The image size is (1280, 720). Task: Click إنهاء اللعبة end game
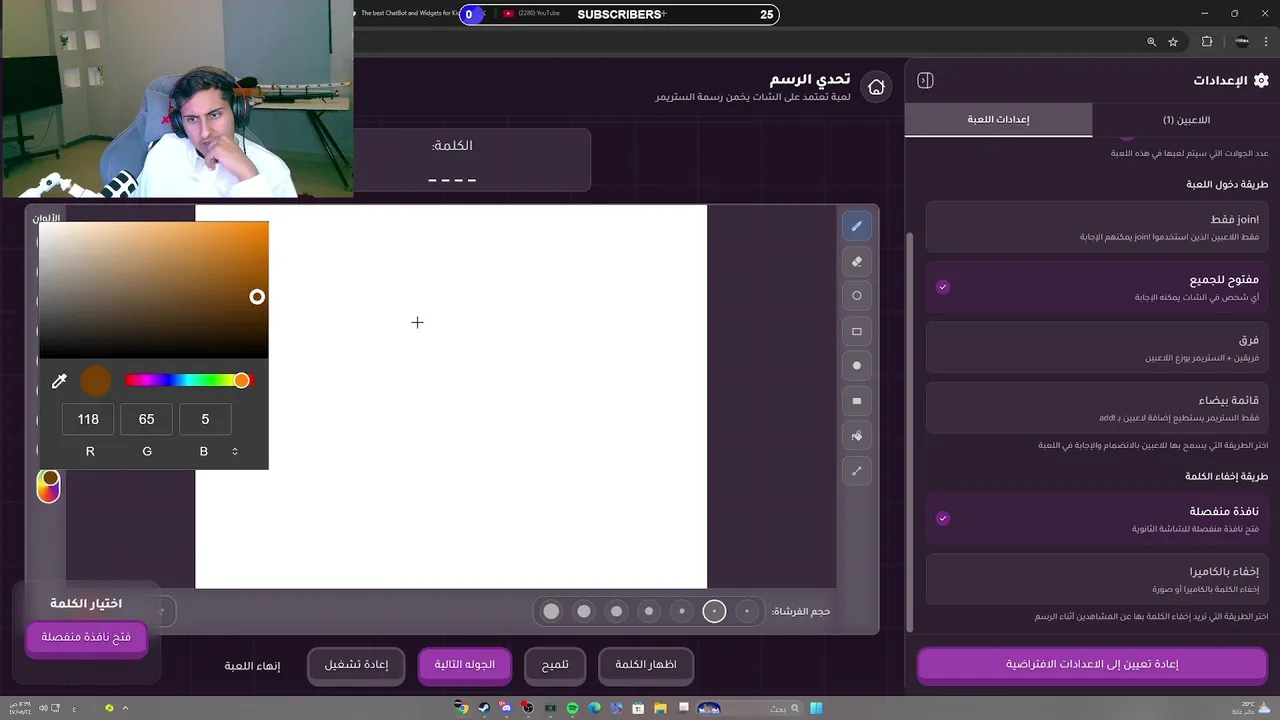pyautogui.click(x=252, y=665)
